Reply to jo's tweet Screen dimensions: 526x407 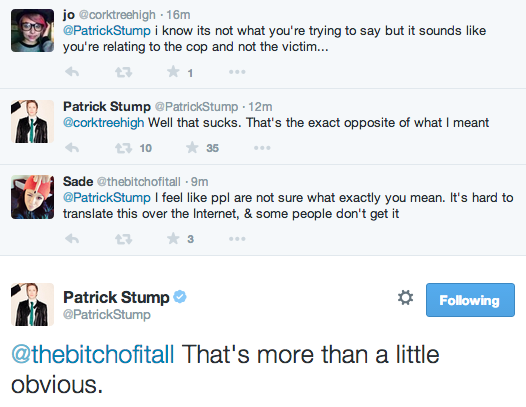click(x=72, y=72)
